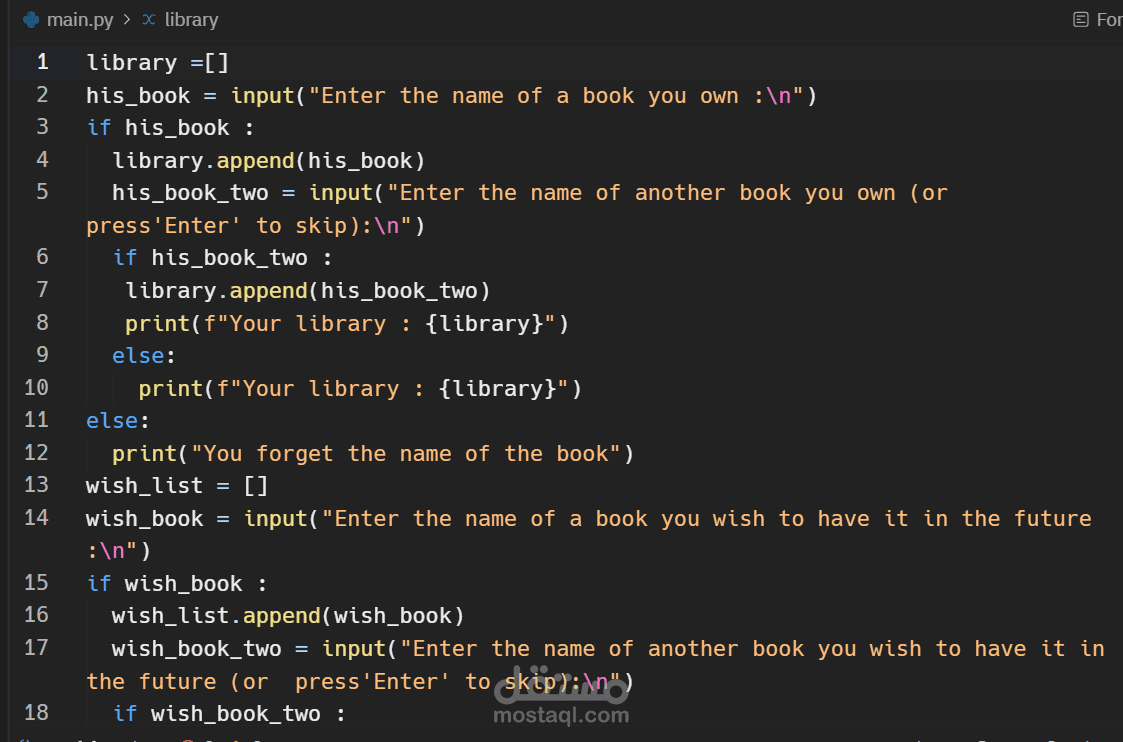Click 'if wish_book :' on line 15
The width and height of the screenshot is (1123, 742).
177,584
